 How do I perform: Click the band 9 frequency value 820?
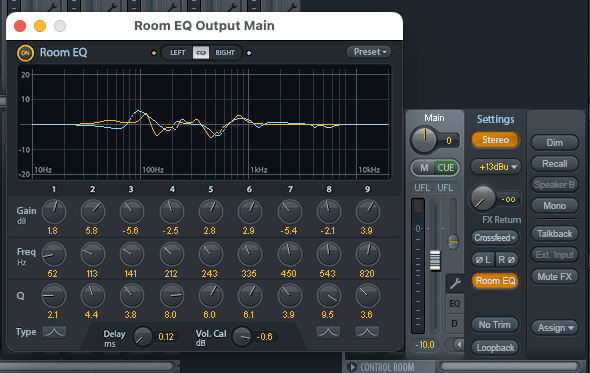[x=366, y=274]
